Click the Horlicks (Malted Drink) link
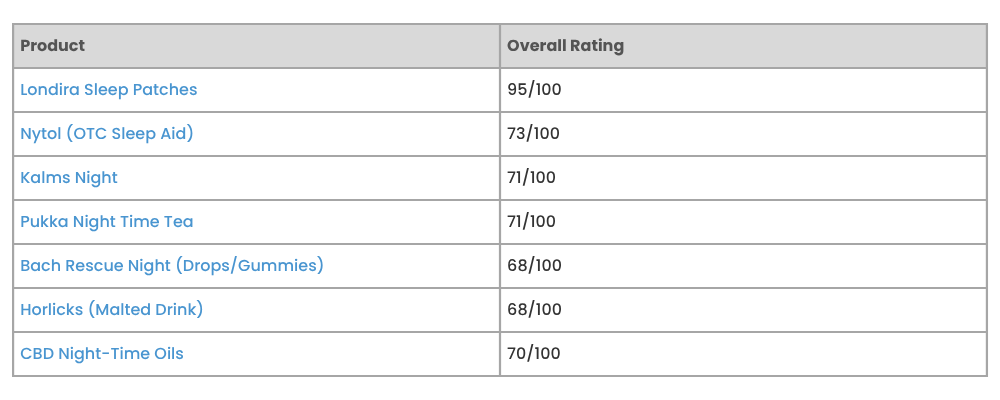 (112, 309)
